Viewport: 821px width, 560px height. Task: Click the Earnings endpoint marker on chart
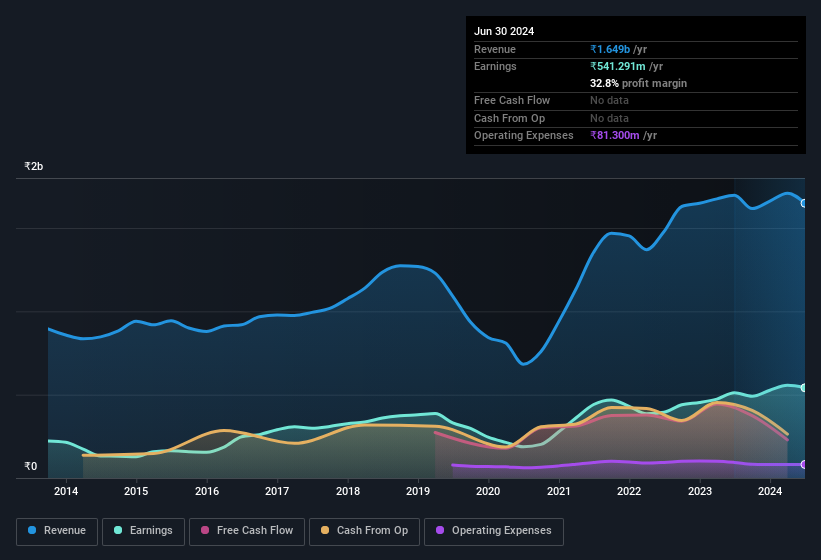pos(804,388)
